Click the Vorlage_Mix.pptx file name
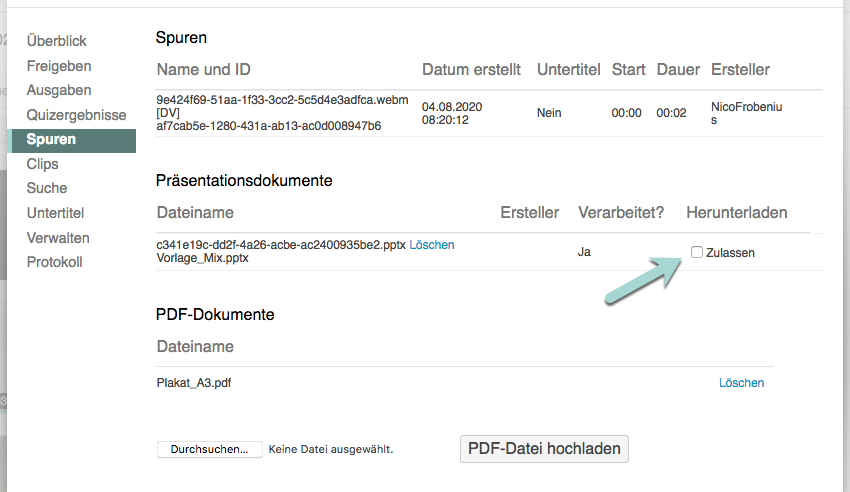 202,258
